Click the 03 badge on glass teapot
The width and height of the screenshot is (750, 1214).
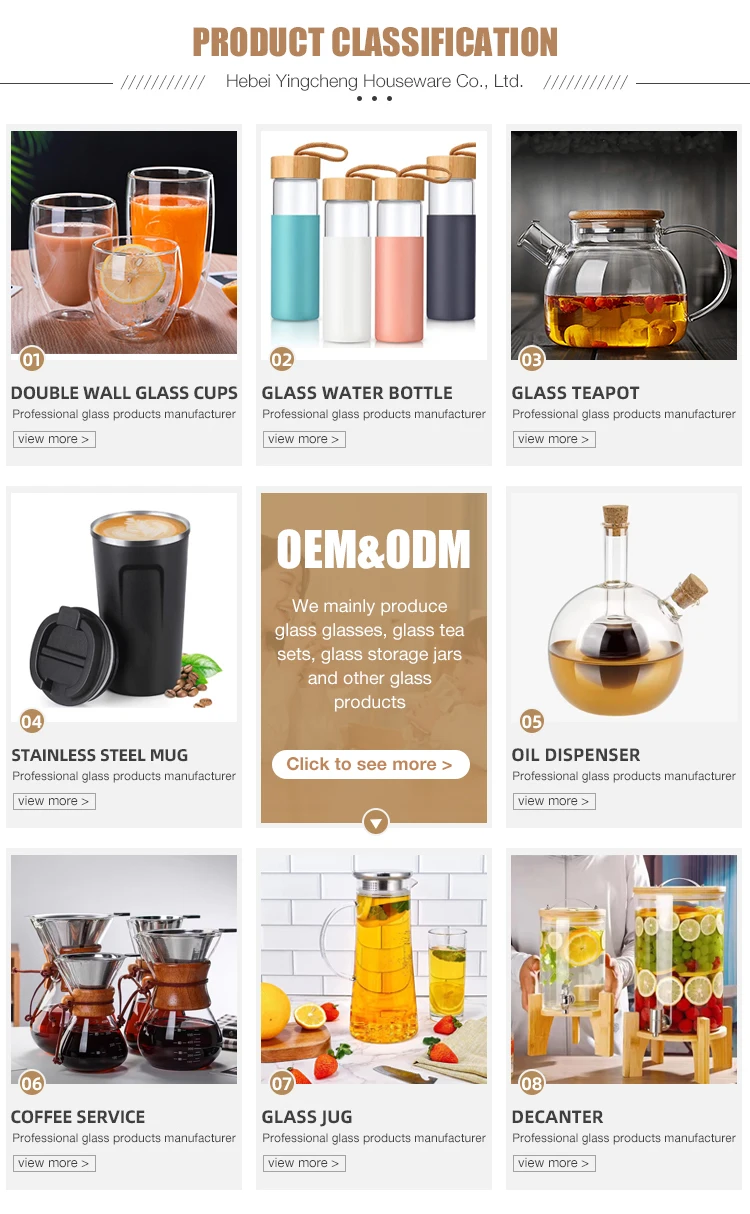coord(532,359)
